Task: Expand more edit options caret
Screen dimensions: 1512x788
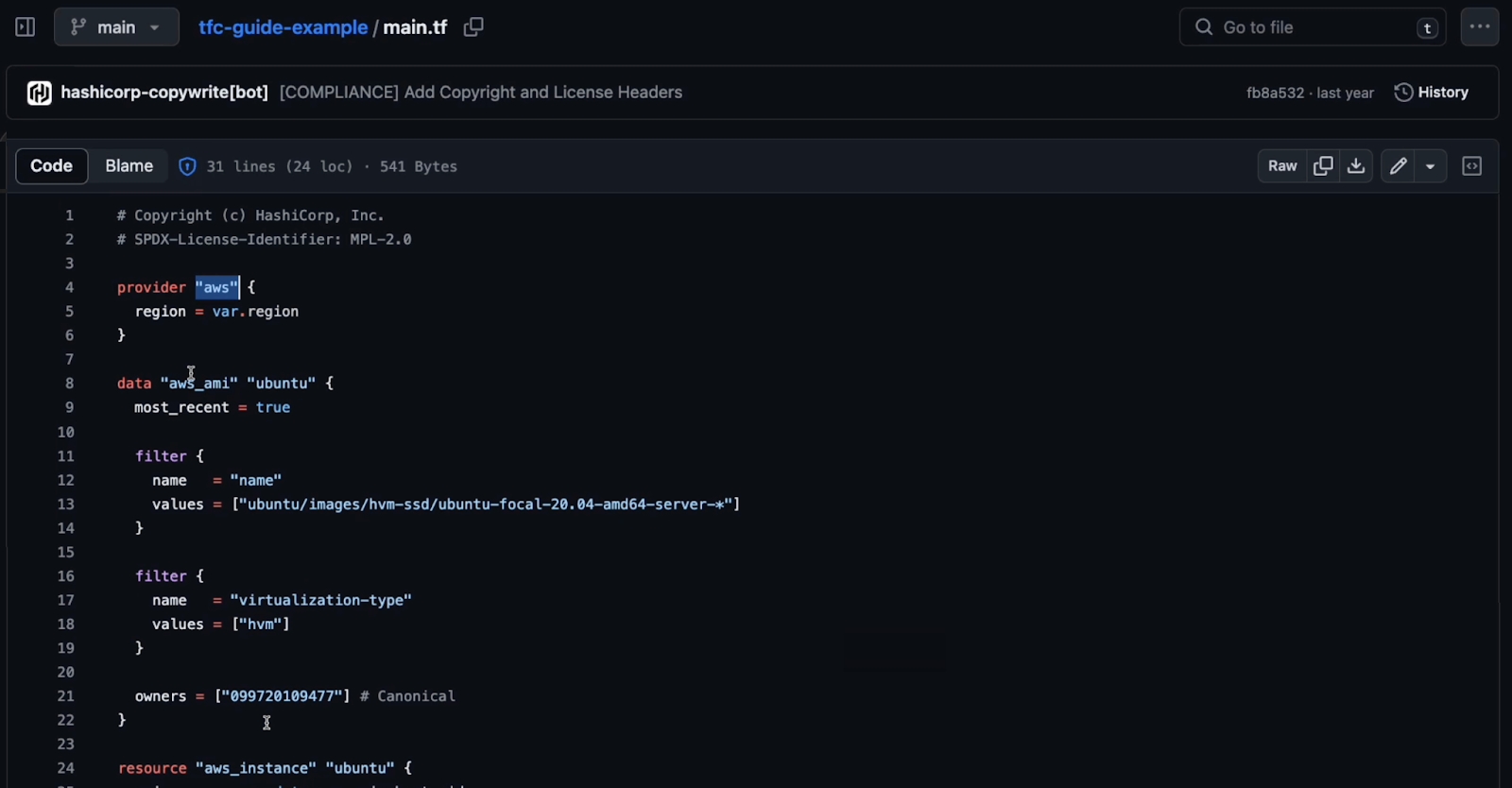Action: (x=1431, y=166)
